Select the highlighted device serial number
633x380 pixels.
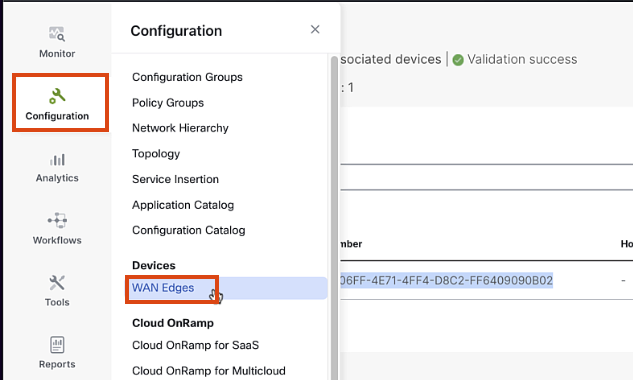pyautogui.click(x=446, y=280)
